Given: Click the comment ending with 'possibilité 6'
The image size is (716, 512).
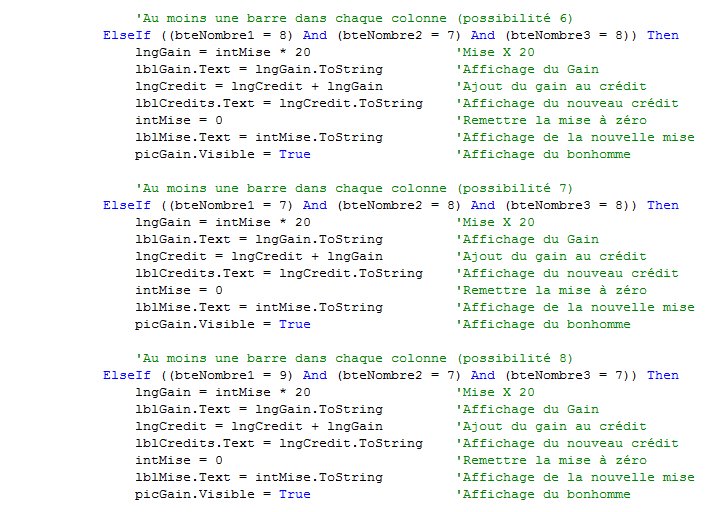Looking at the screenshot, I should (354, 18).
